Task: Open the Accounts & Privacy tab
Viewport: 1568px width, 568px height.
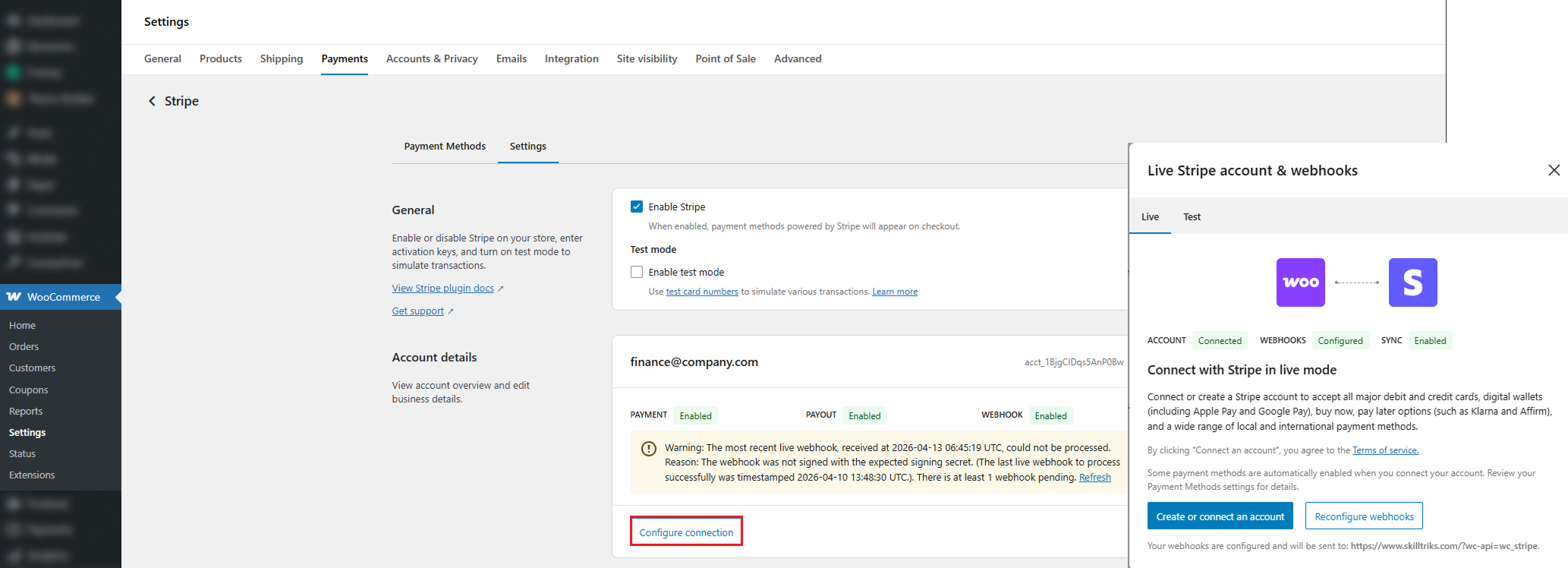Action: coord(432,58)
